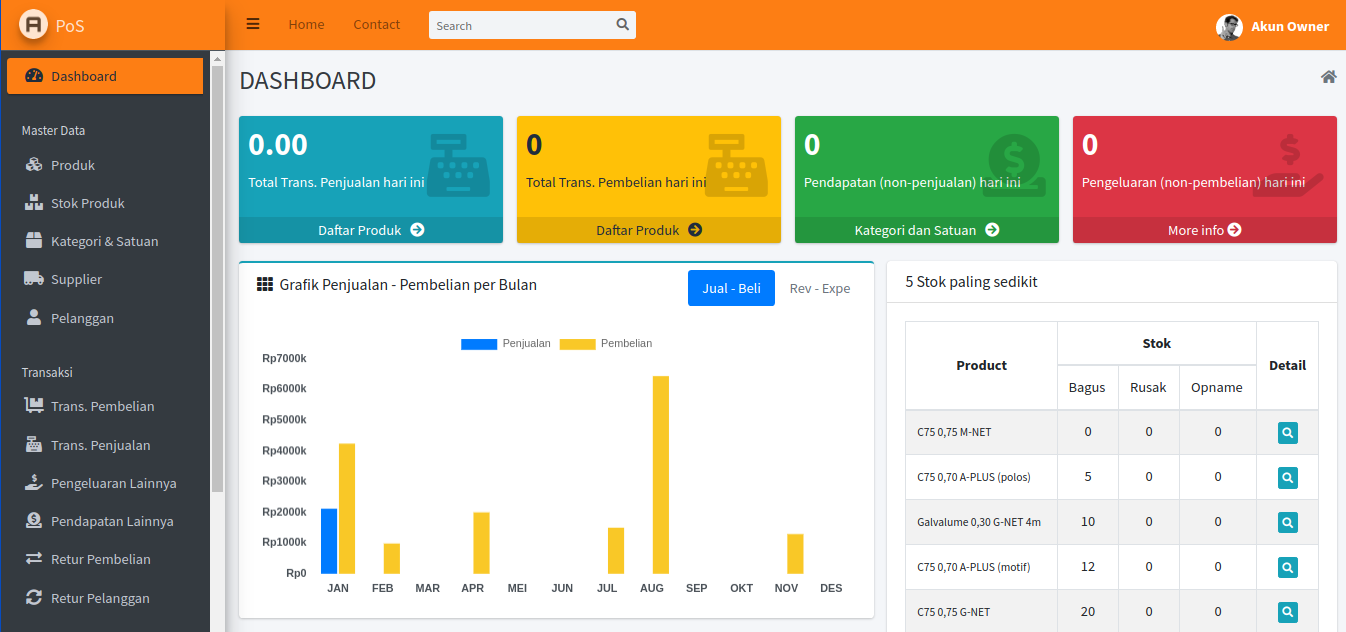Image resolution: width=1346 pixels, height=632 pixels.
Task: Click the sidebar vertical scrollbar
Action: (217, 280)
